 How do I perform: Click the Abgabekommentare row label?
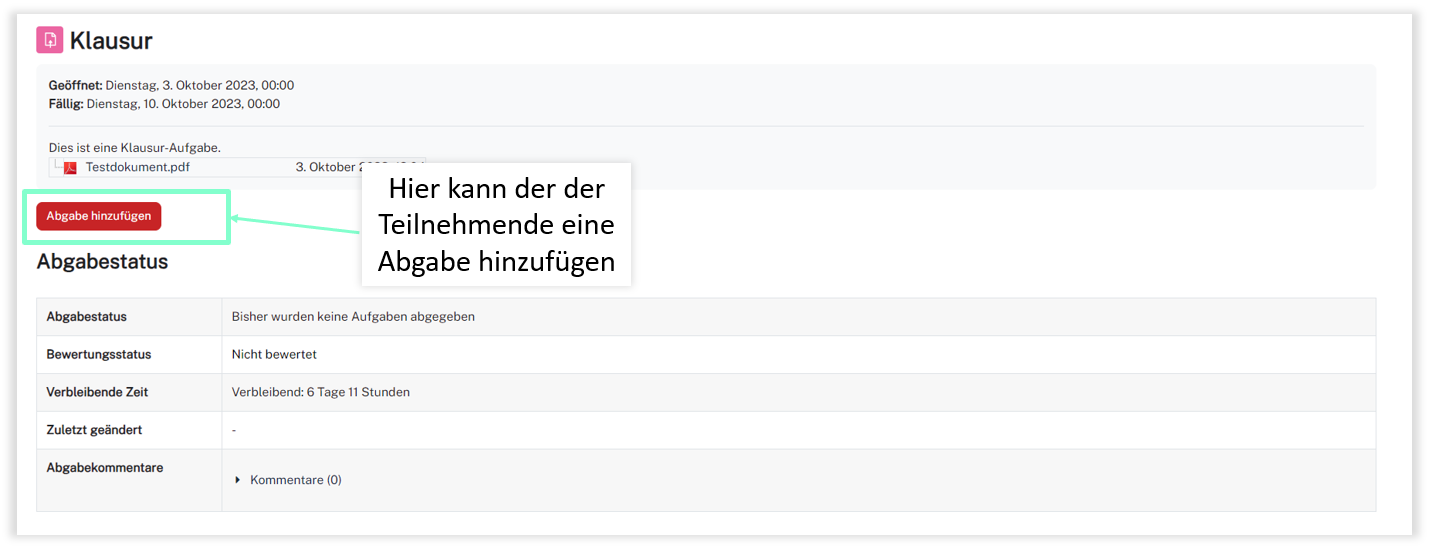(x=104, y=468)
